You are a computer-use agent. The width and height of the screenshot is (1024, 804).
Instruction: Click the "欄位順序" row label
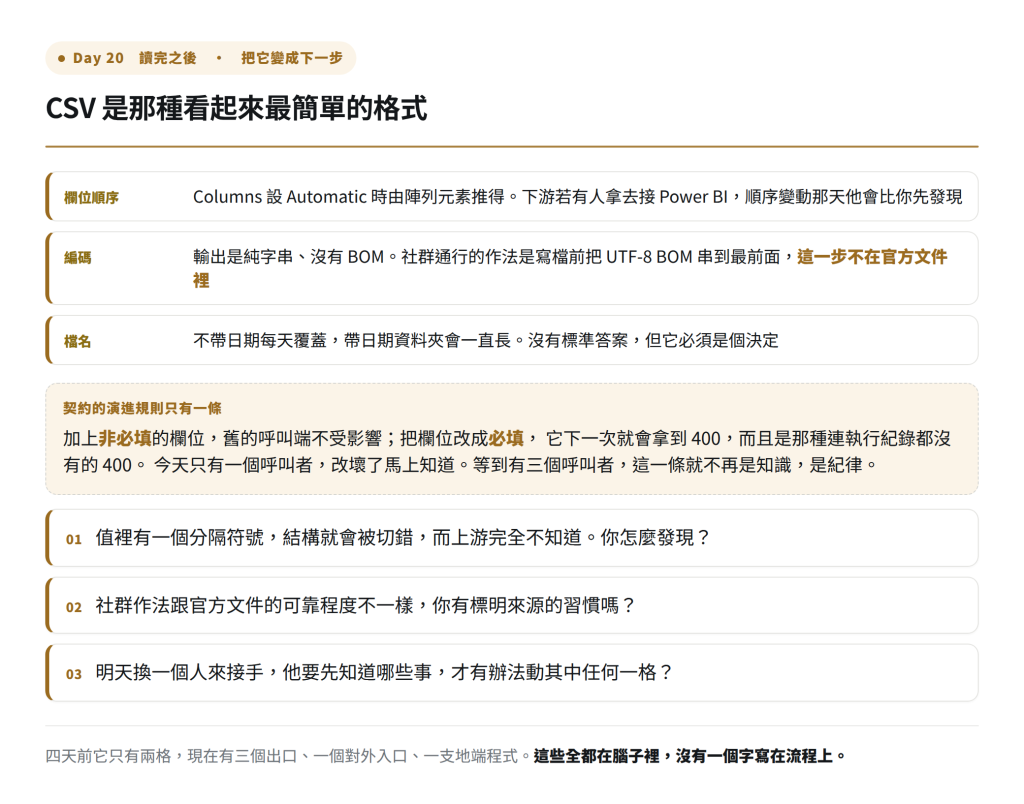pyautogui.click(x=91, y=197)
